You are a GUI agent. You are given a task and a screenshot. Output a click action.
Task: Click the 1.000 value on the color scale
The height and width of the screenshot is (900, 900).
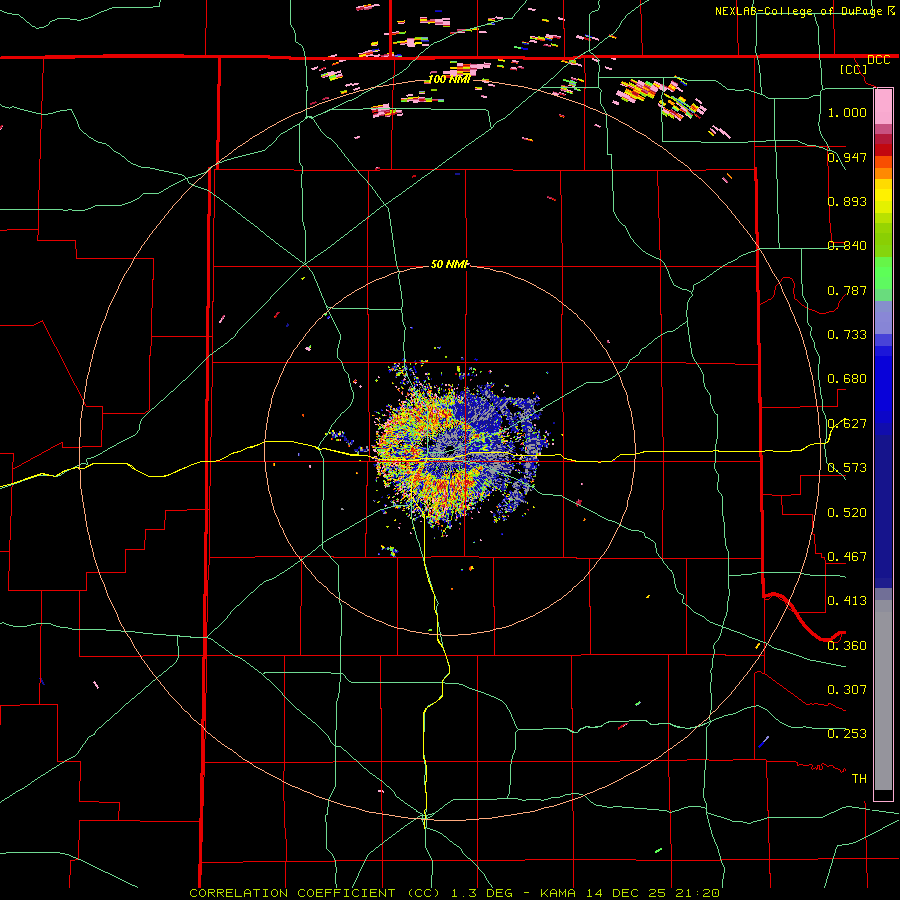[x=847, y=112]
